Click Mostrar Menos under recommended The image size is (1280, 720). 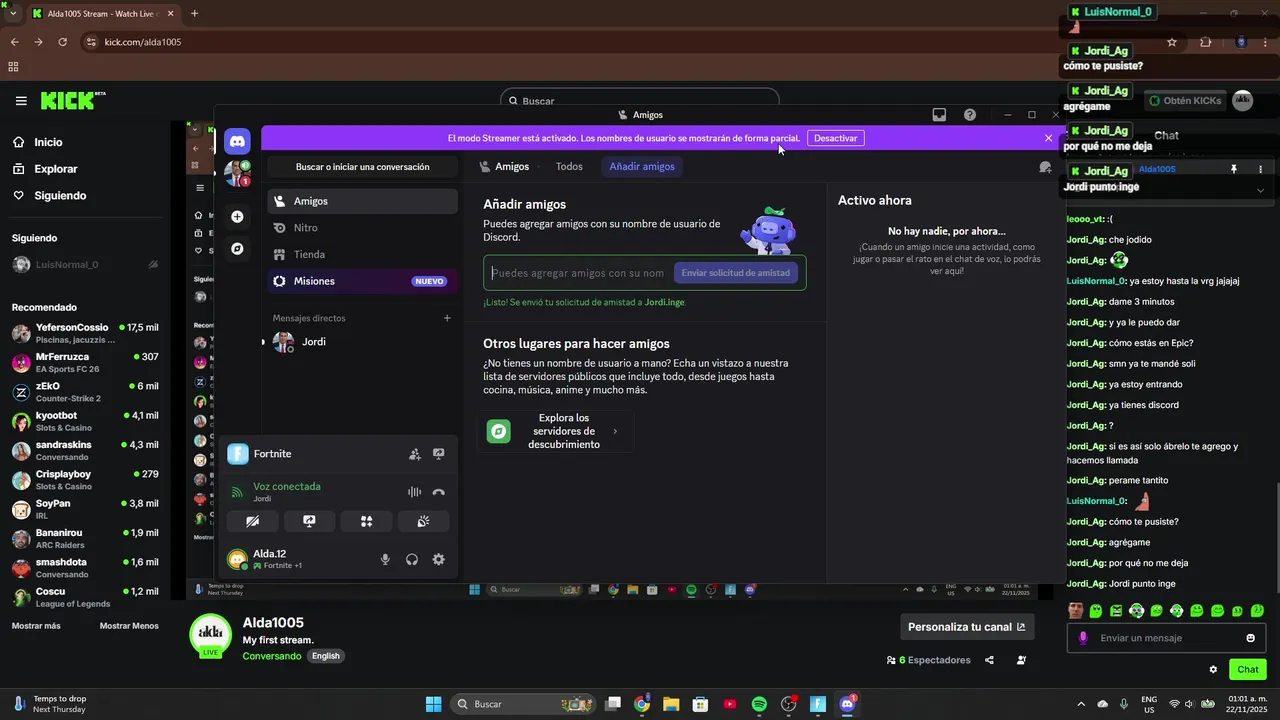129,626
